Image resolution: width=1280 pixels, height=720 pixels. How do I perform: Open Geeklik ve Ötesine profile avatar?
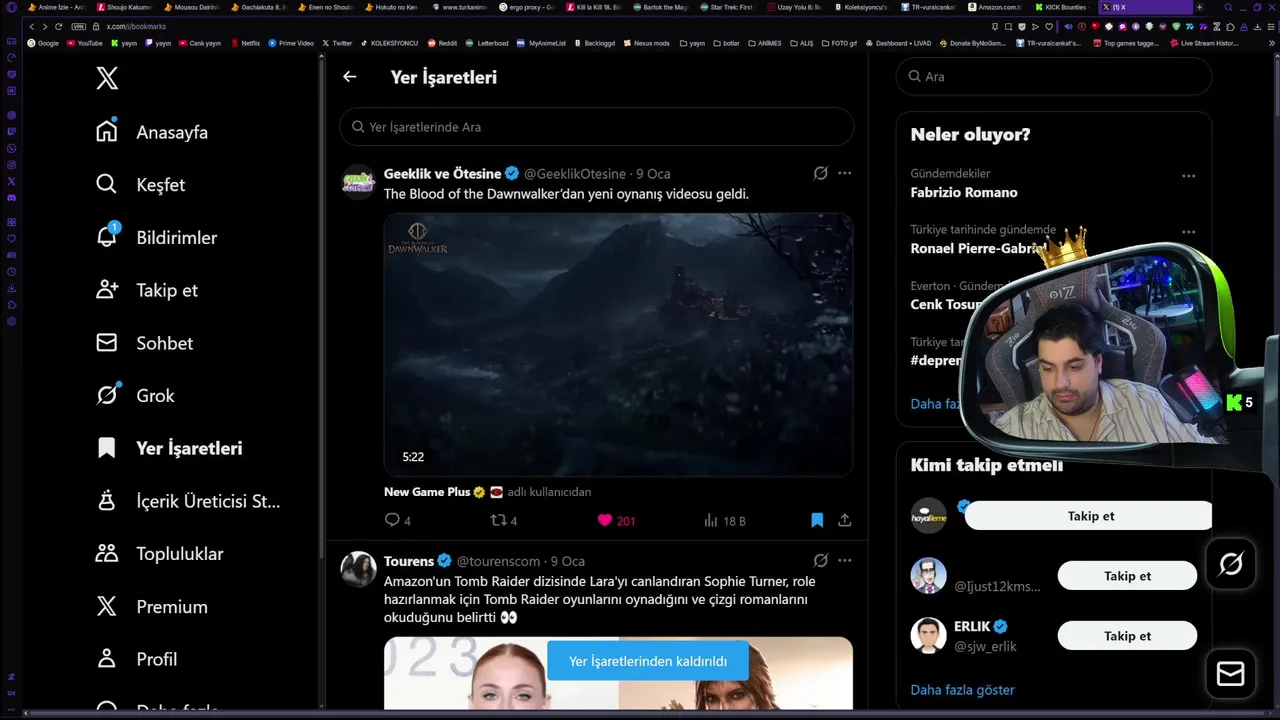click(358, 182)
